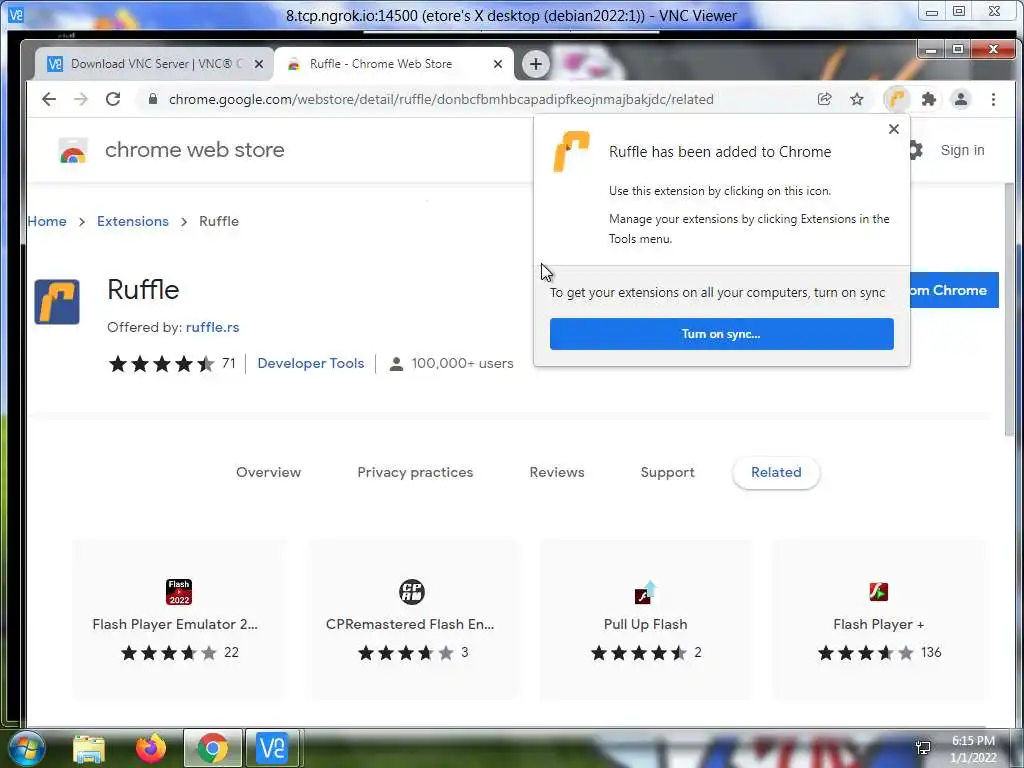Open the ruffle.rs developer link
The image size is (1024, 768).
[x=212, y=327]
